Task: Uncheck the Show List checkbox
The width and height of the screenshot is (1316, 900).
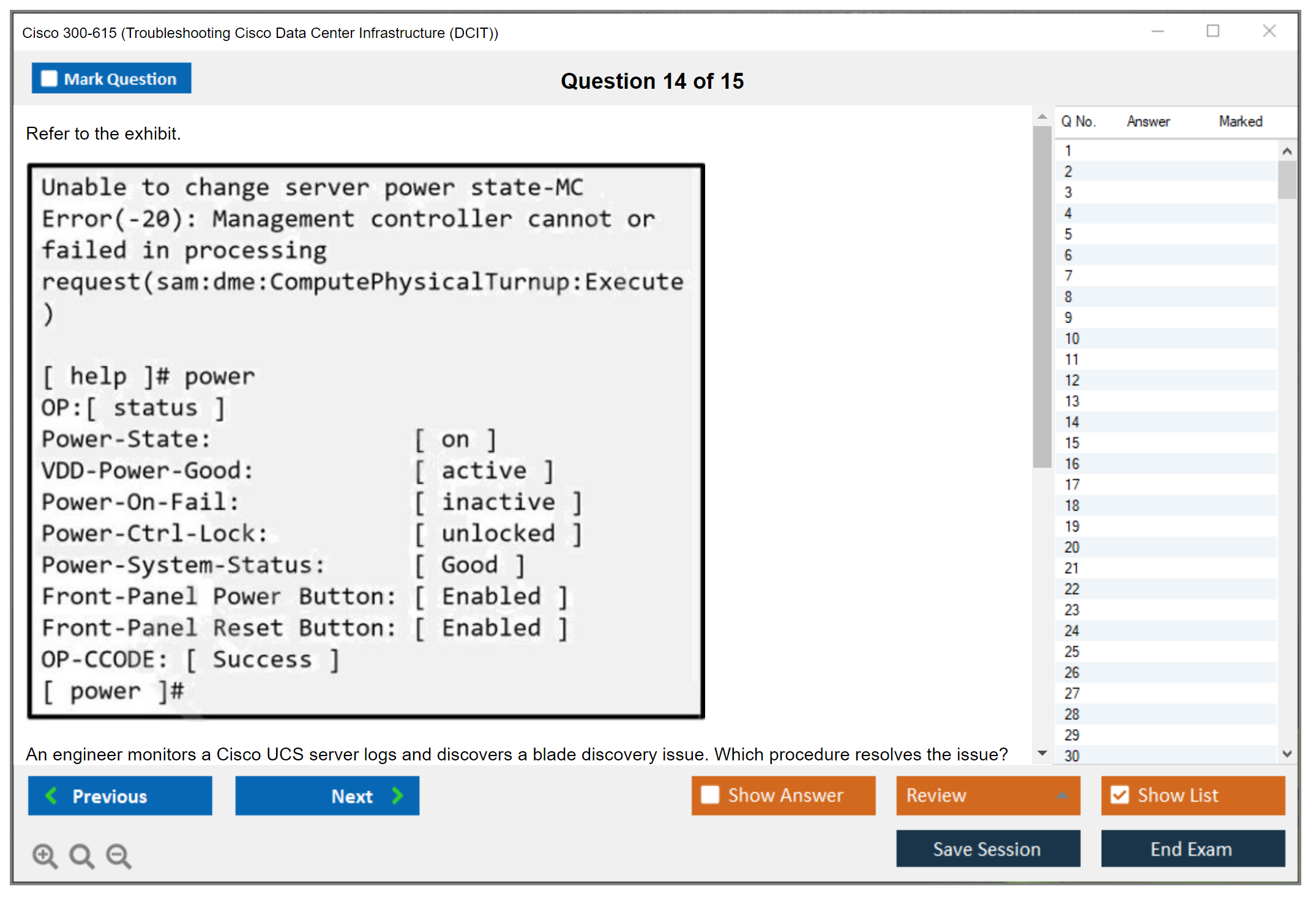Action: tap(1120, 795)
